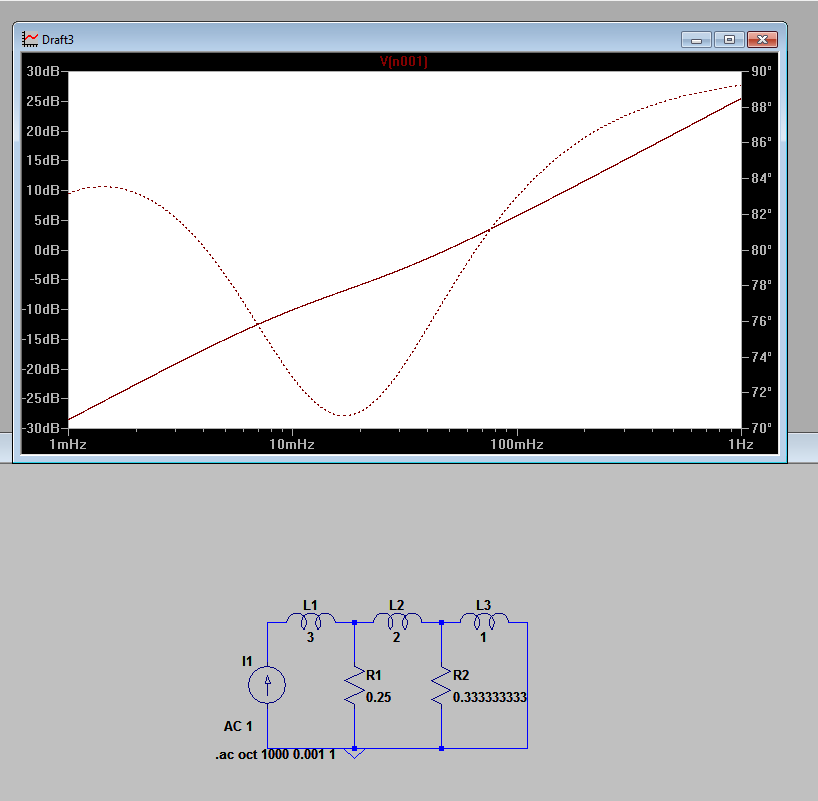Select the L1 inductor symbol
This screenshot has height=801, width=818.
(x=310, y=620)
